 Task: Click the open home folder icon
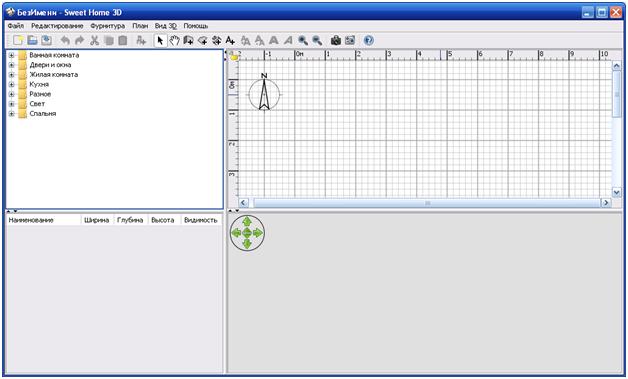tap(32, 40)
